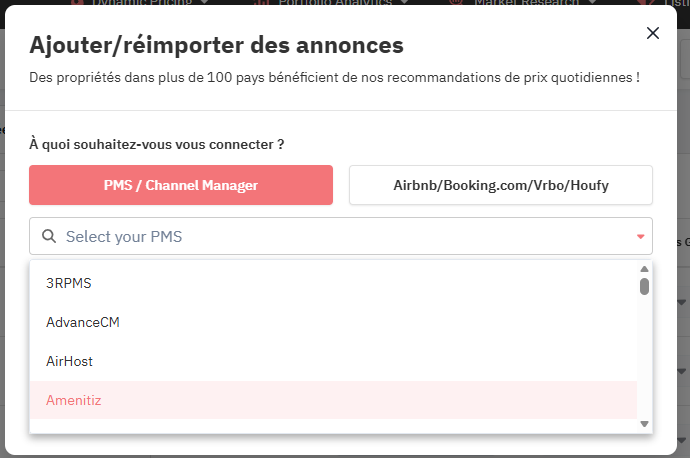Click the PMS list scroll-down arrow
This screenshot has width=690, height=458.
(645, 425)
